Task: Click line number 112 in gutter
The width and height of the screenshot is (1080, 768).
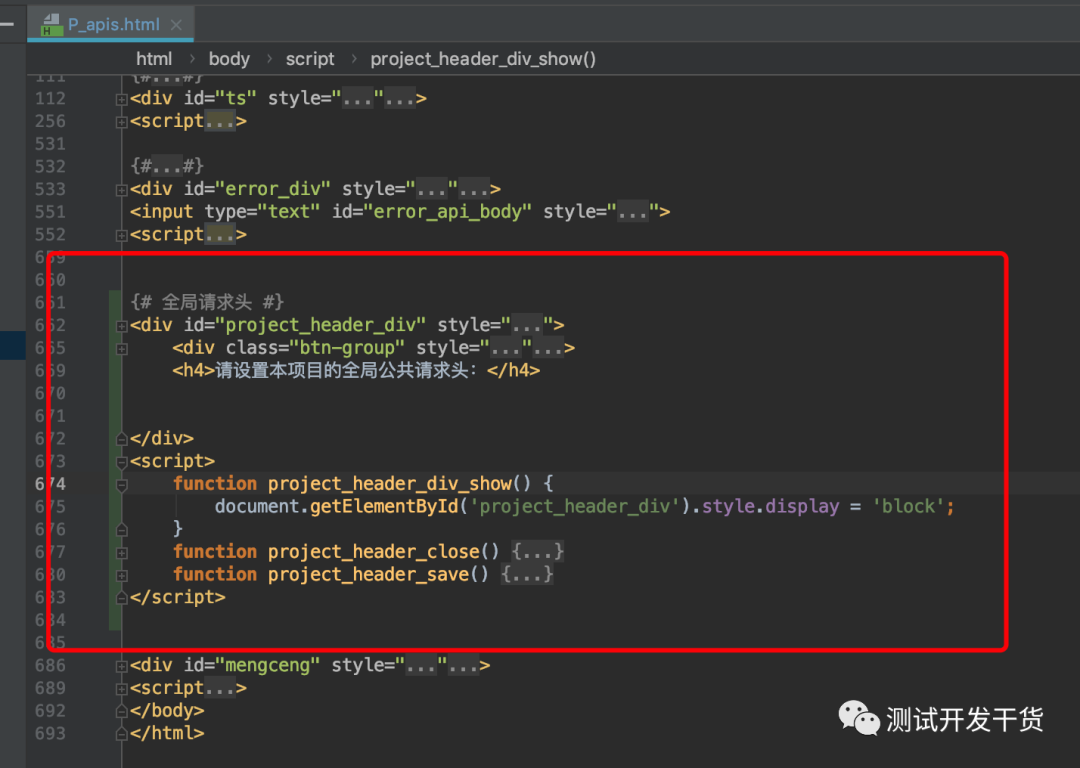Action: 50,98
